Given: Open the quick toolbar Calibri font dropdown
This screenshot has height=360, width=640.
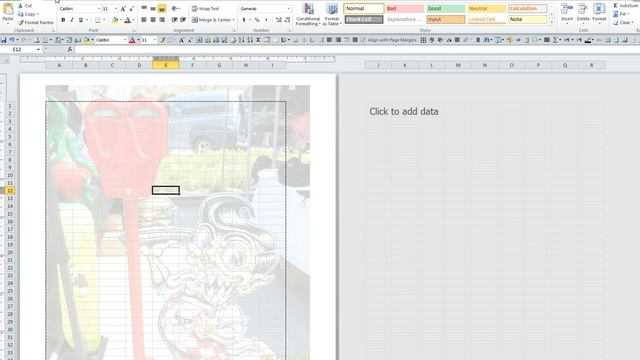Looking at the screenshot, I should tap(125, 40).
